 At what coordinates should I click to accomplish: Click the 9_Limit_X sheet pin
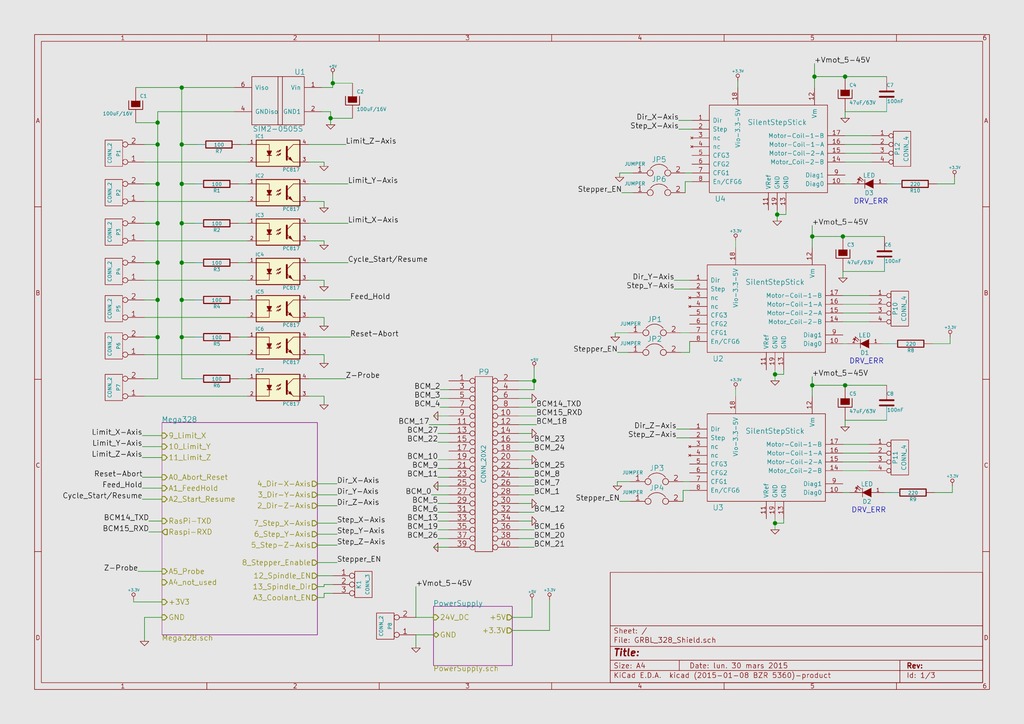coord(185,435)
